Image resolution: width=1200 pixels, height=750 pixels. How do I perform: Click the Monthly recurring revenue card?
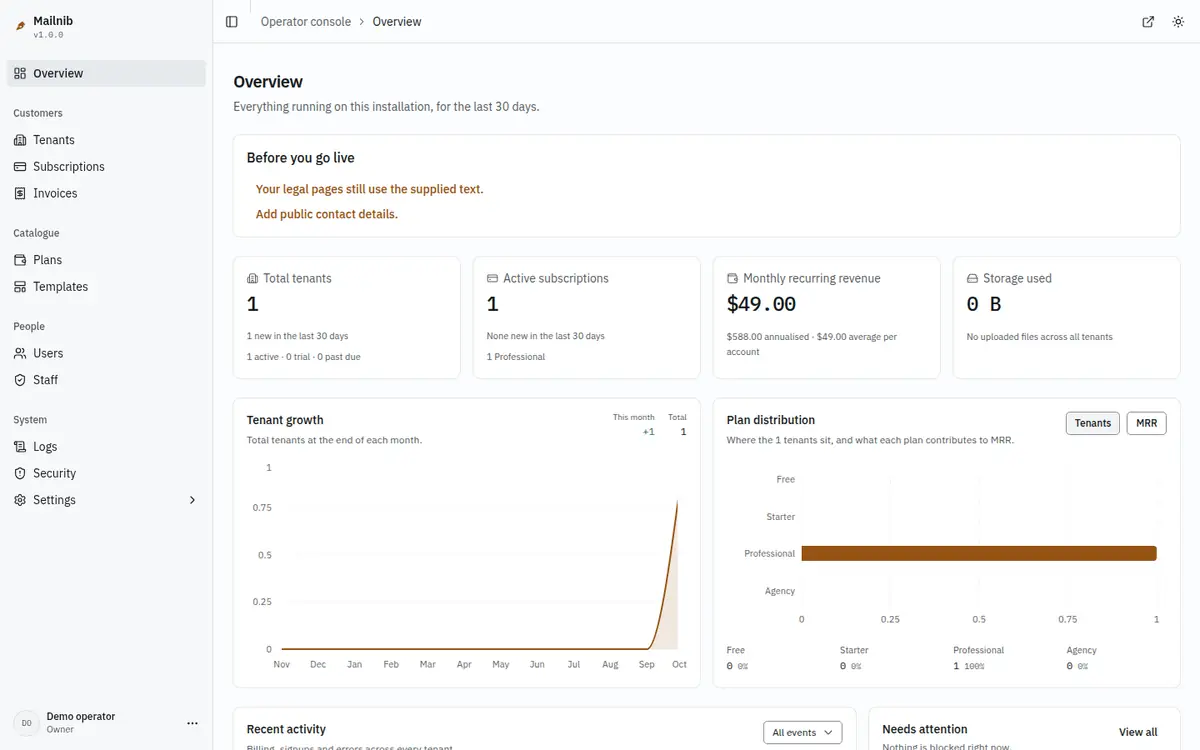827,318
